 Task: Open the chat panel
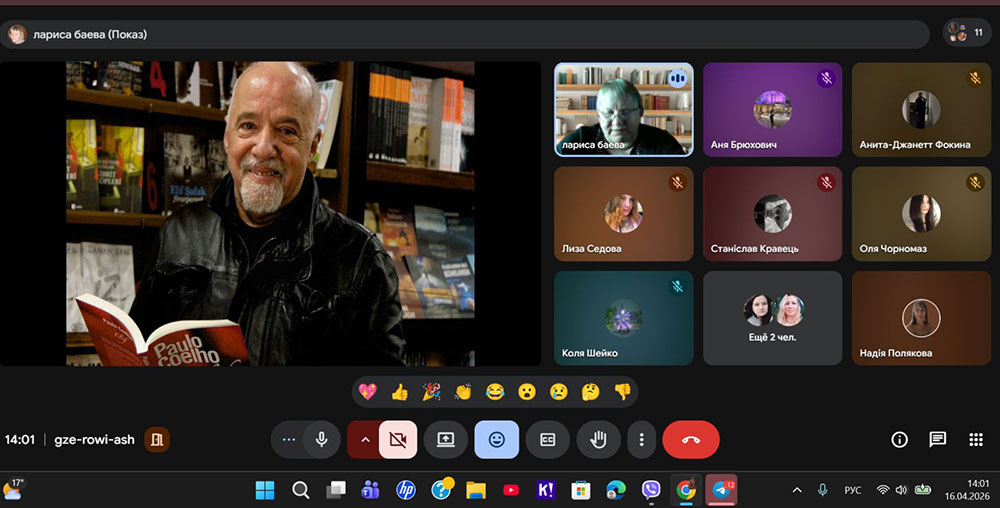pos(937,439)
